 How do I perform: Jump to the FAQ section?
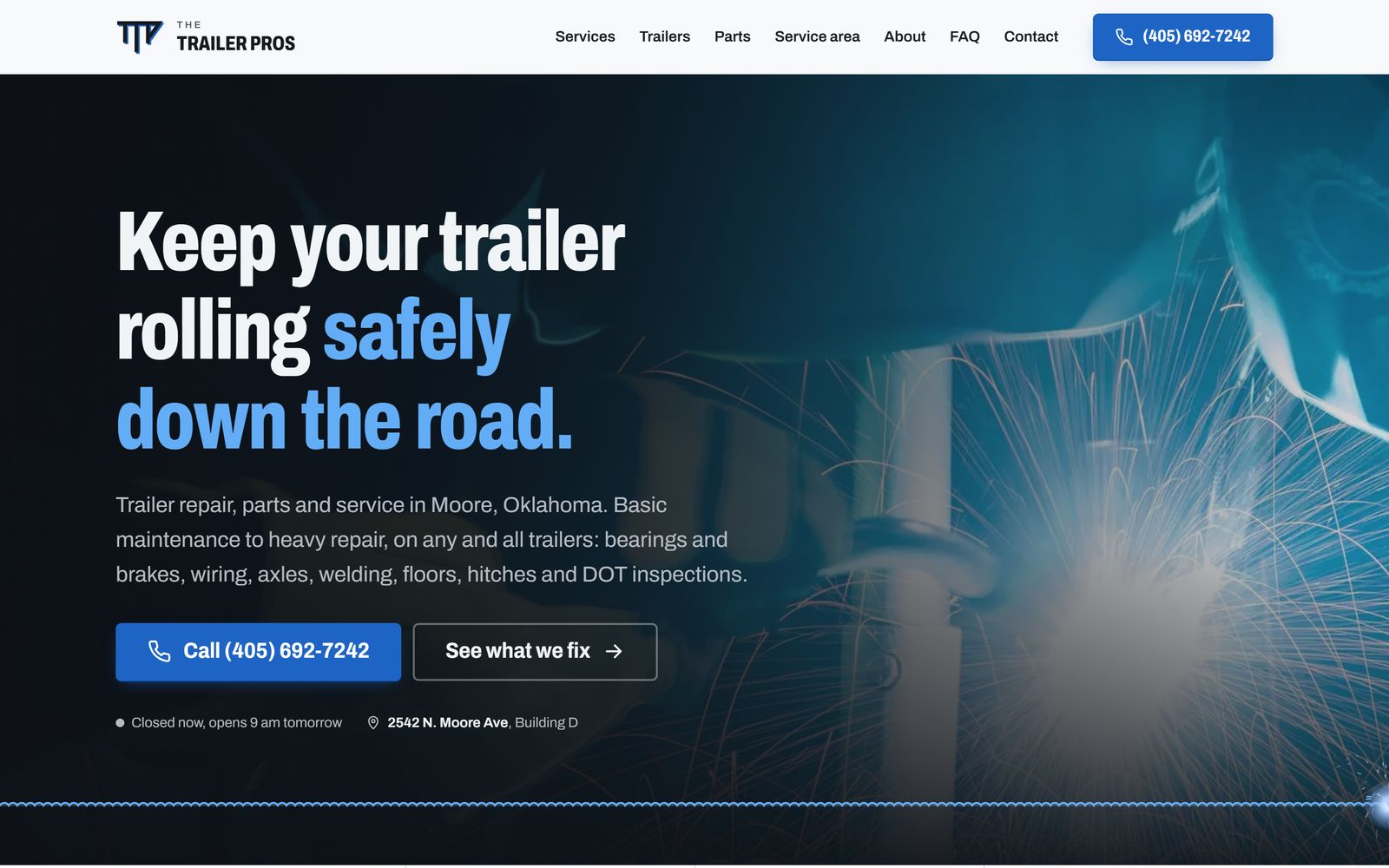pos(964,36)
